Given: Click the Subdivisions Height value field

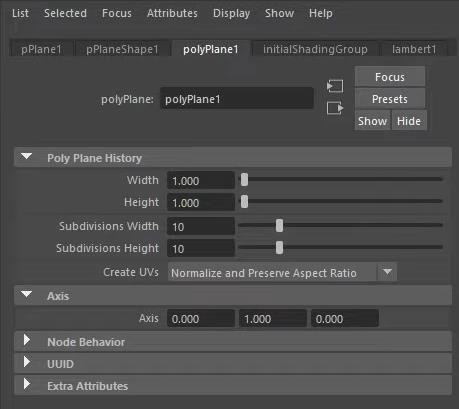Looking at the screenshot, I should [x=201, y=248].
